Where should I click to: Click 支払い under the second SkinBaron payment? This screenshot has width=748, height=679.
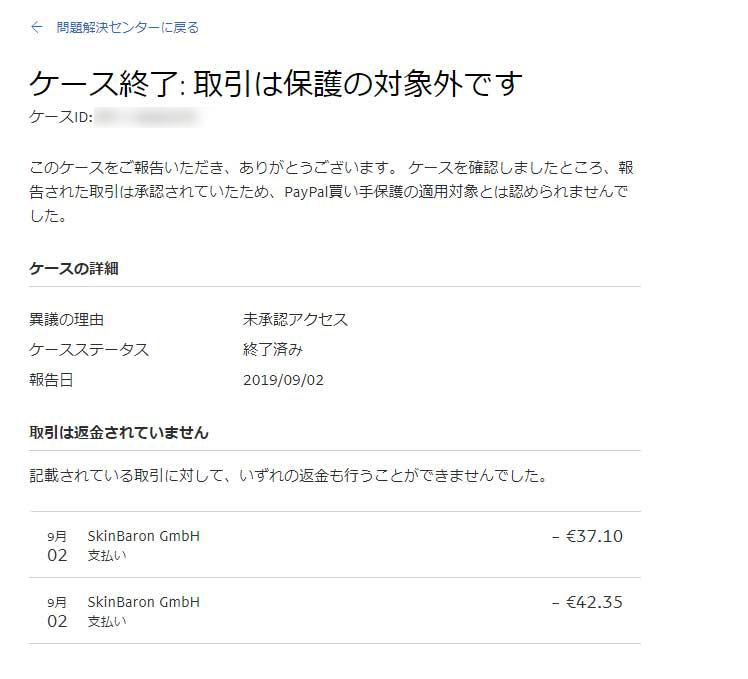click(x=107, y=621)
